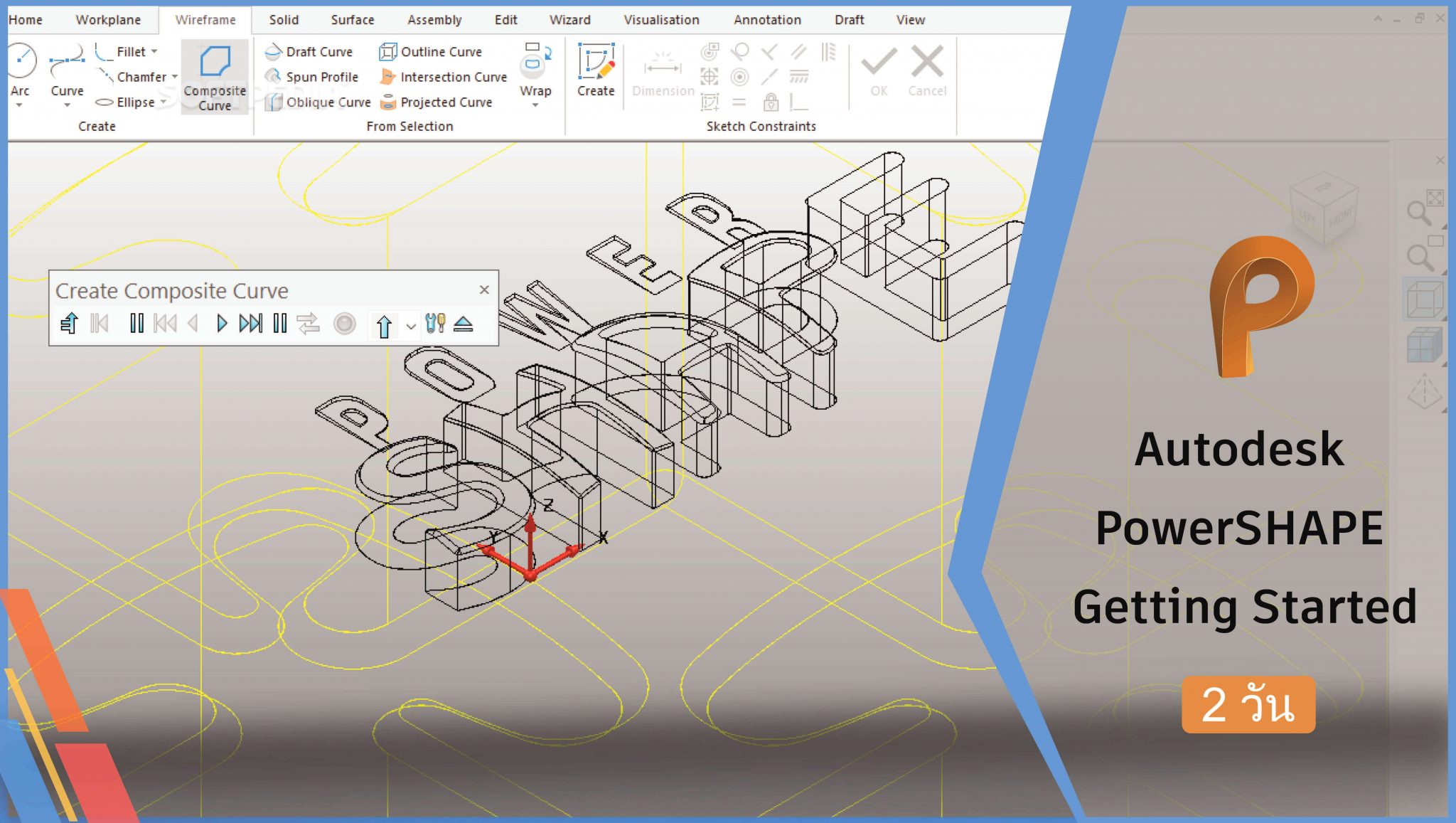Select the Outline Curve tool
The image size is (1456, 823).
[431, 52]
